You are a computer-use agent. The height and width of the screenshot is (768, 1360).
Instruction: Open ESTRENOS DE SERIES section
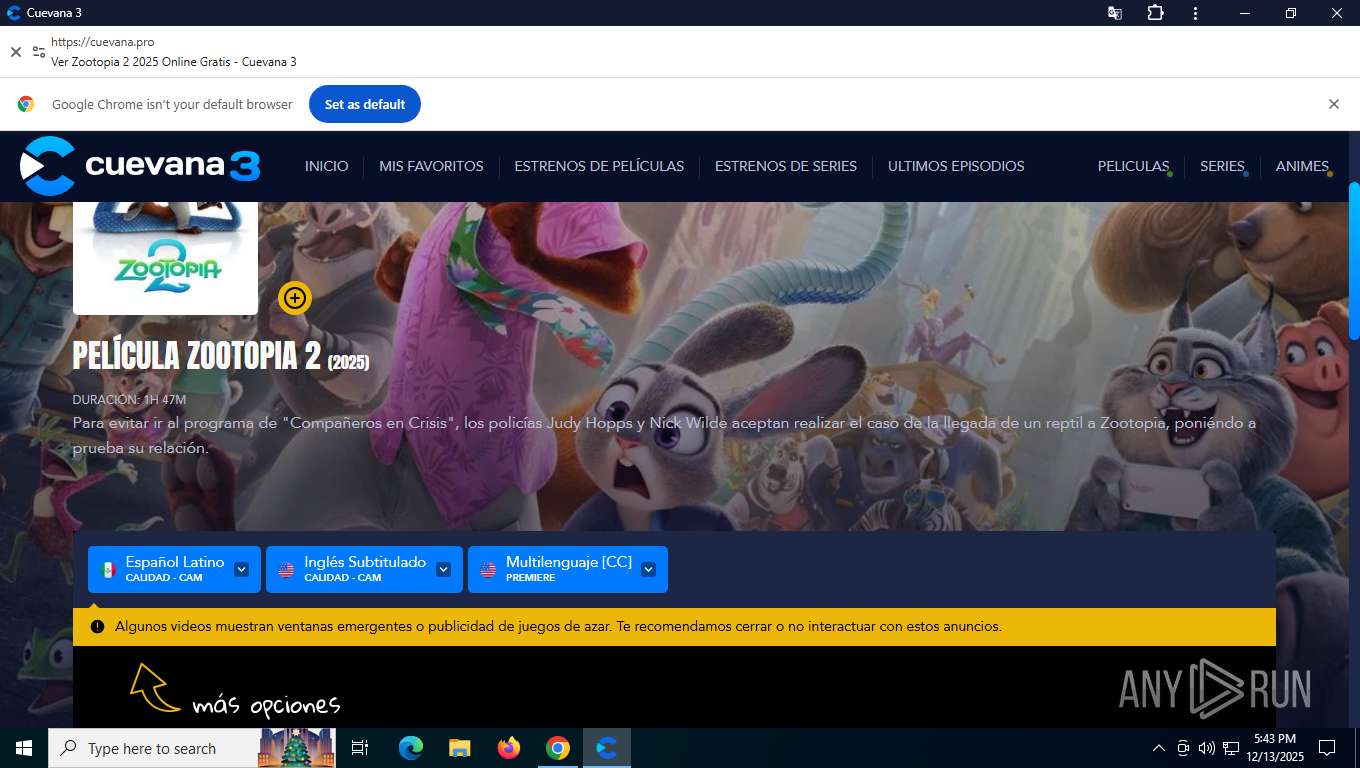(x=786, y=166)
